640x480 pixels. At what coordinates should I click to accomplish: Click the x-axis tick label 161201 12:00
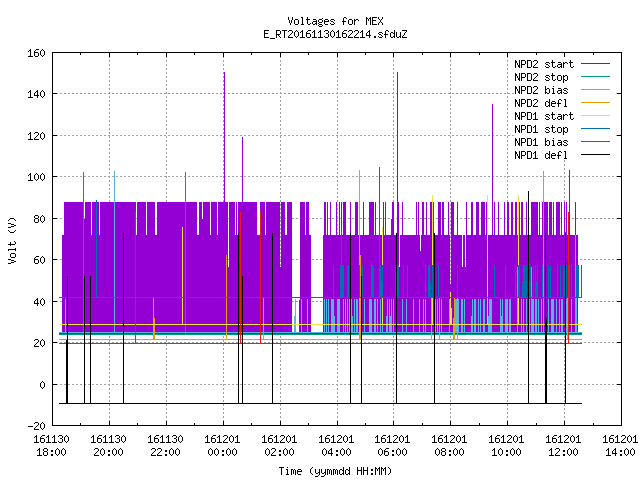(563, 446)
